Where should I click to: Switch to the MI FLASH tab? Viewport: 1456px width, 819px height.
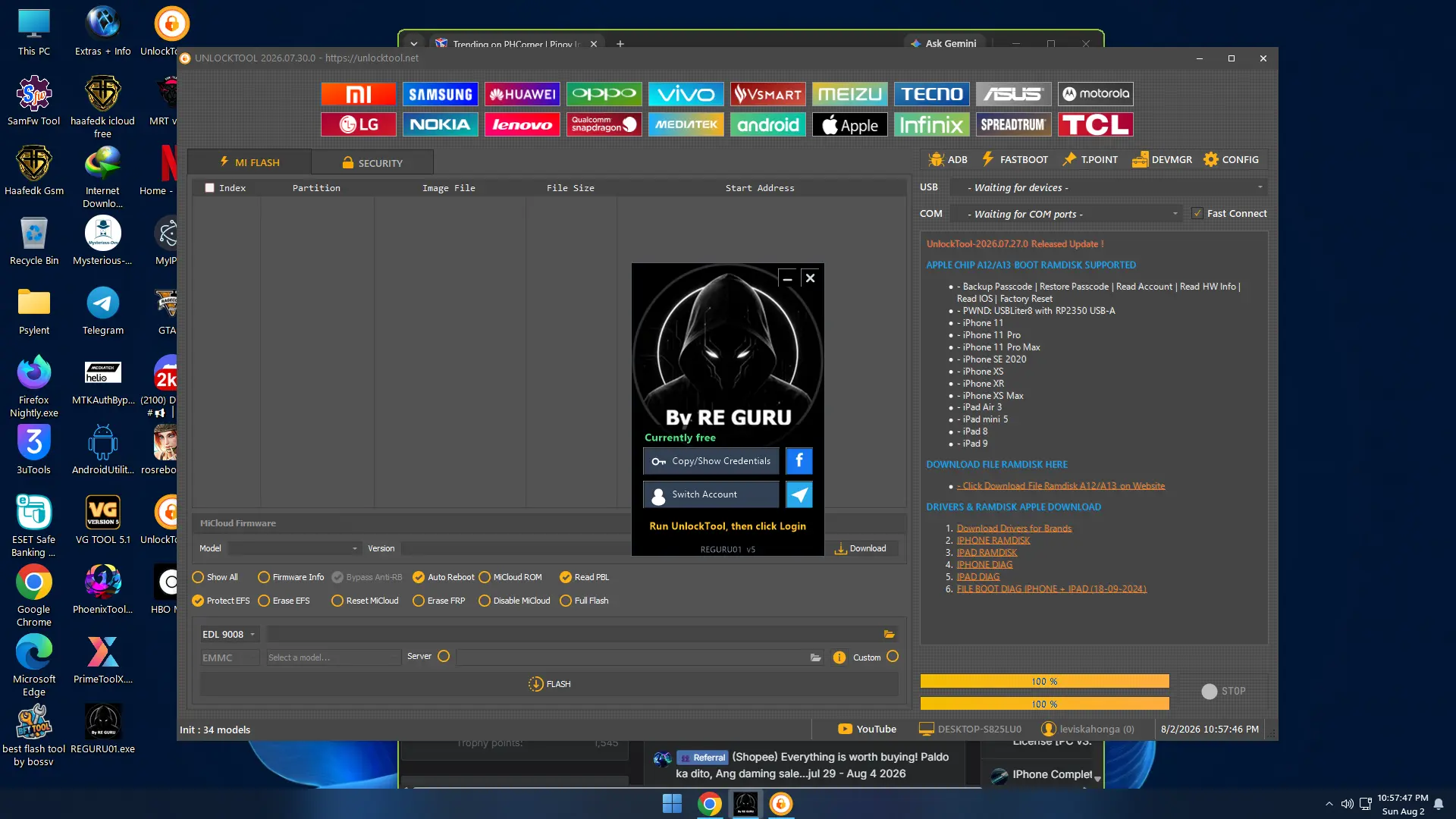(249, 162)
